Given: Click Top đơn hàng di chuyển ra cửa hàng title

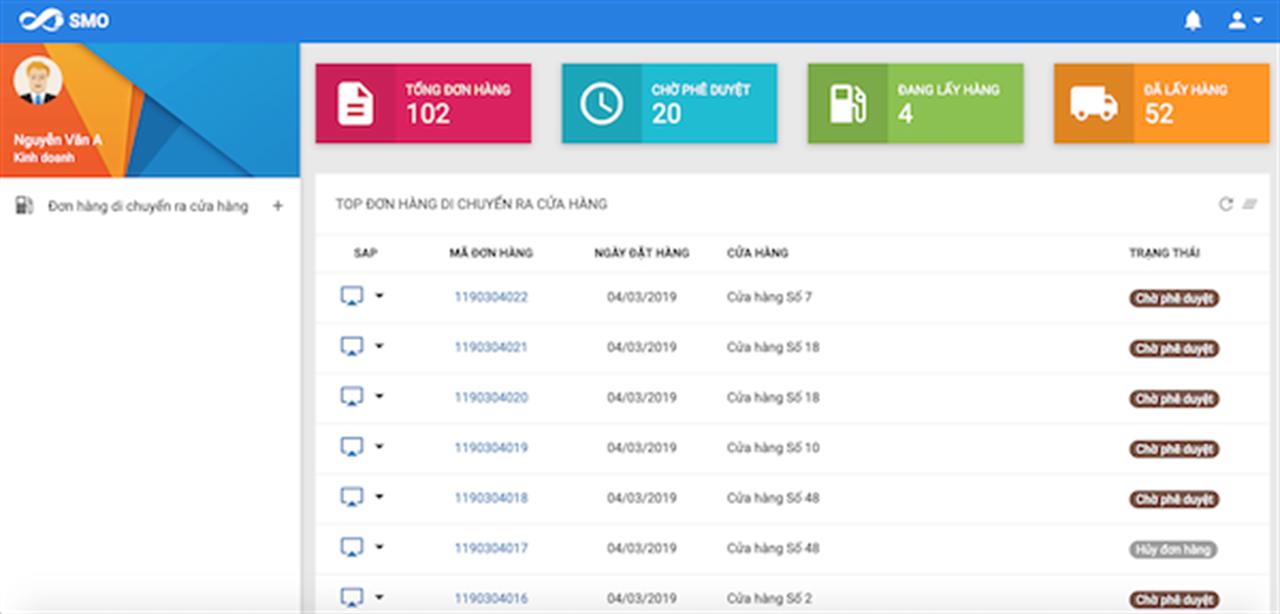Looking at the screenshot, I should point(471,204).
